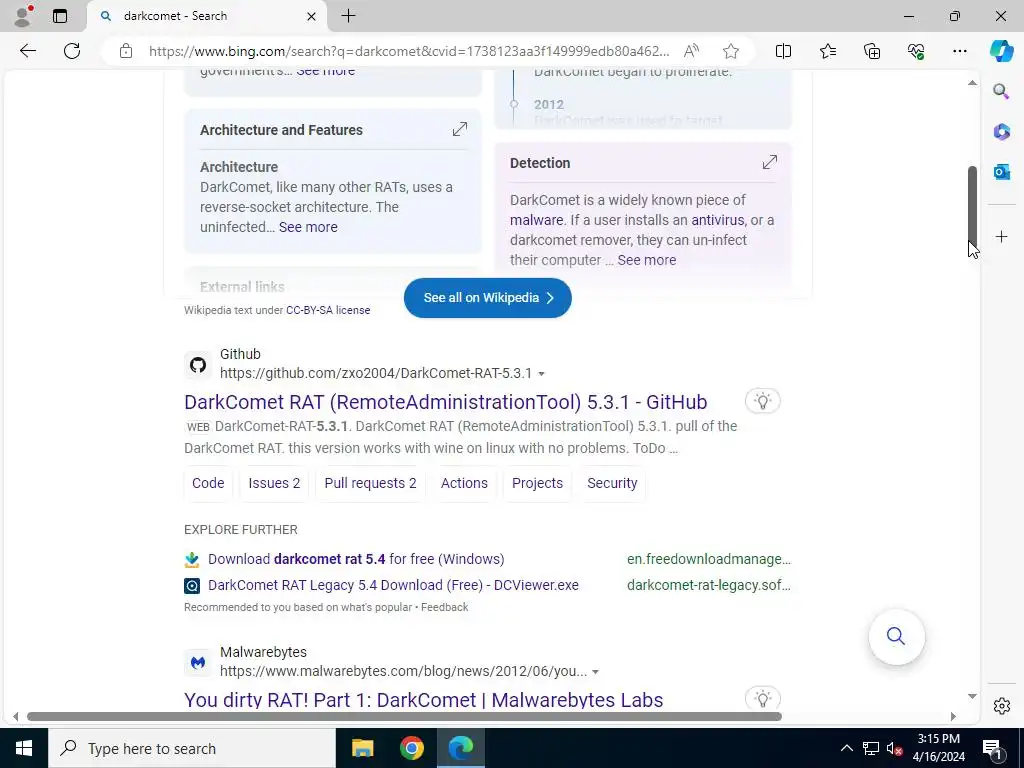This screenshot has width=1024, height=768.
Task: Click the taskbar search box
Action: (192, 748)
